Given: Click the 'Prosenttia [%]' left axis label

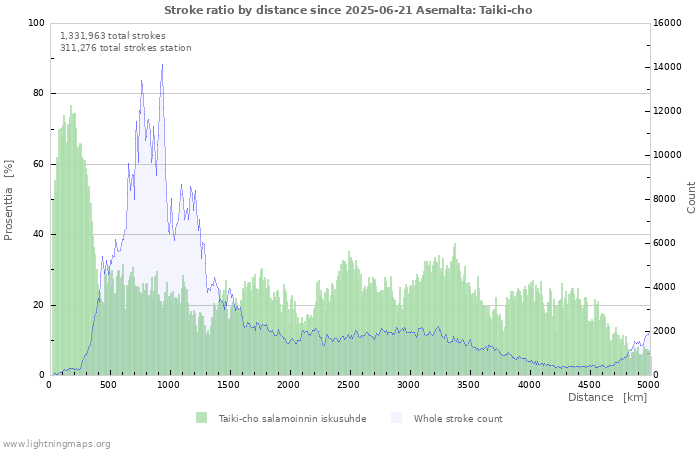Looking at the screenshot, I should click(x=9, y=199).
